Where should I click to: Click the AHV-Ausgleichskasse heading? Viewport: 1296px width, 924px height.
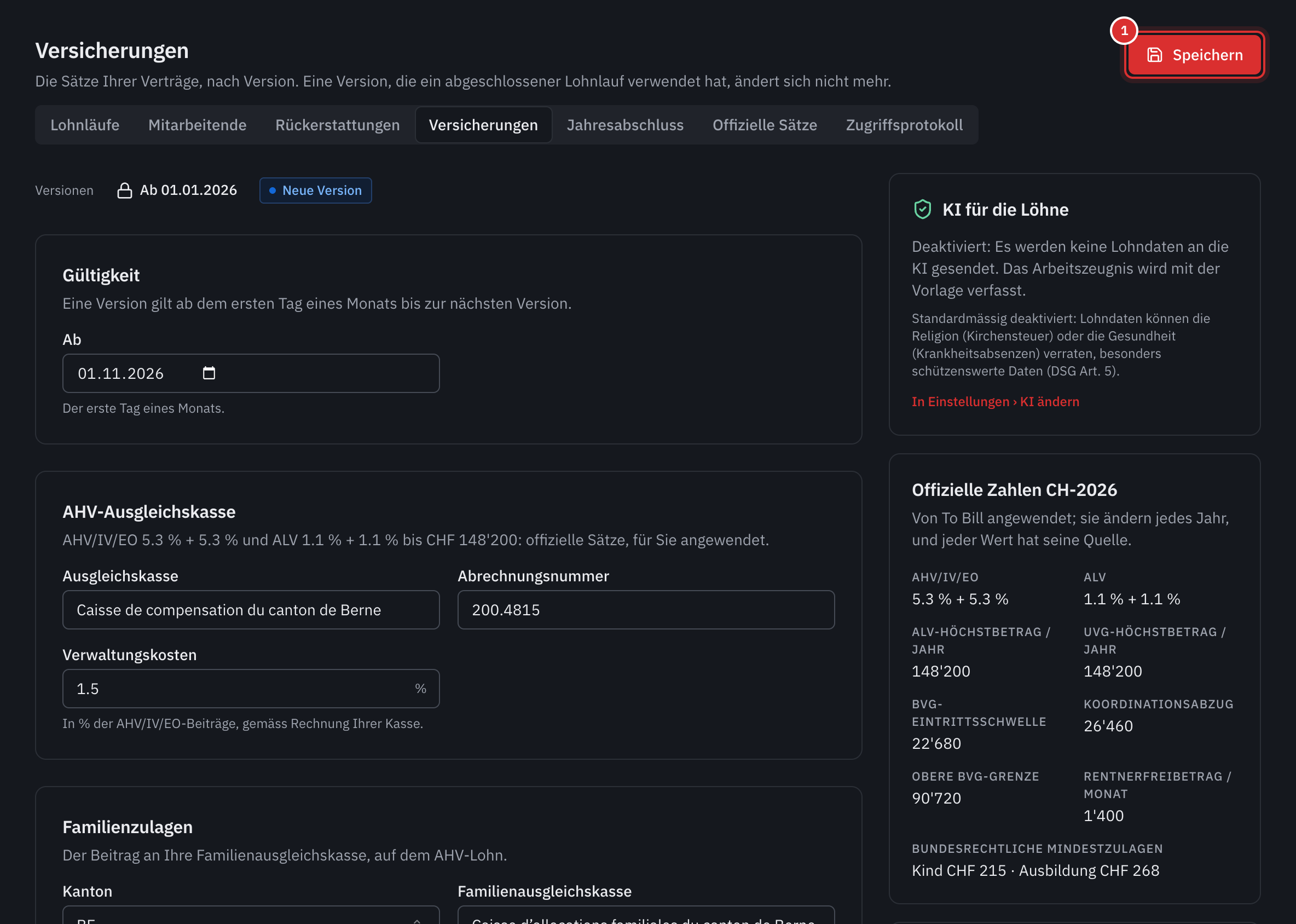coord(148,511)
